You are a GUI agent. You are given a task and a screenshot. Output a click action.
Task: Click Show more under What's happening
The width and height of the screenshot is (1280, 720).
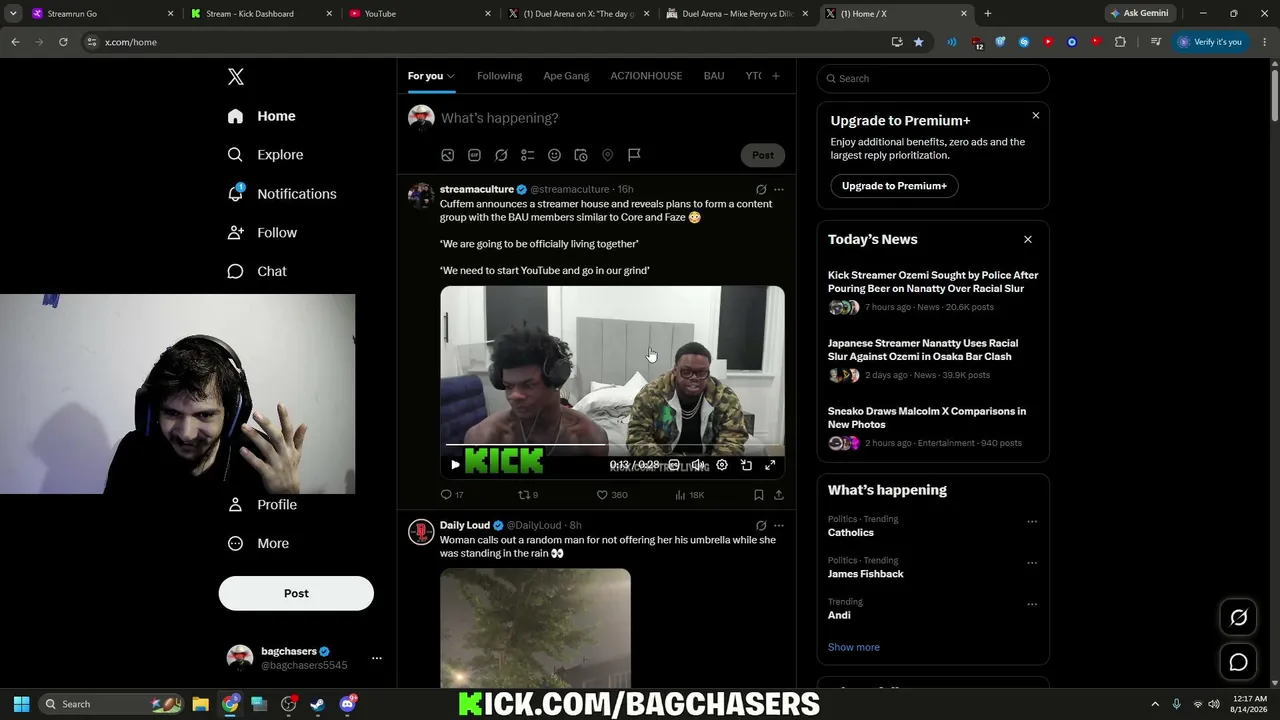[854, 647]
